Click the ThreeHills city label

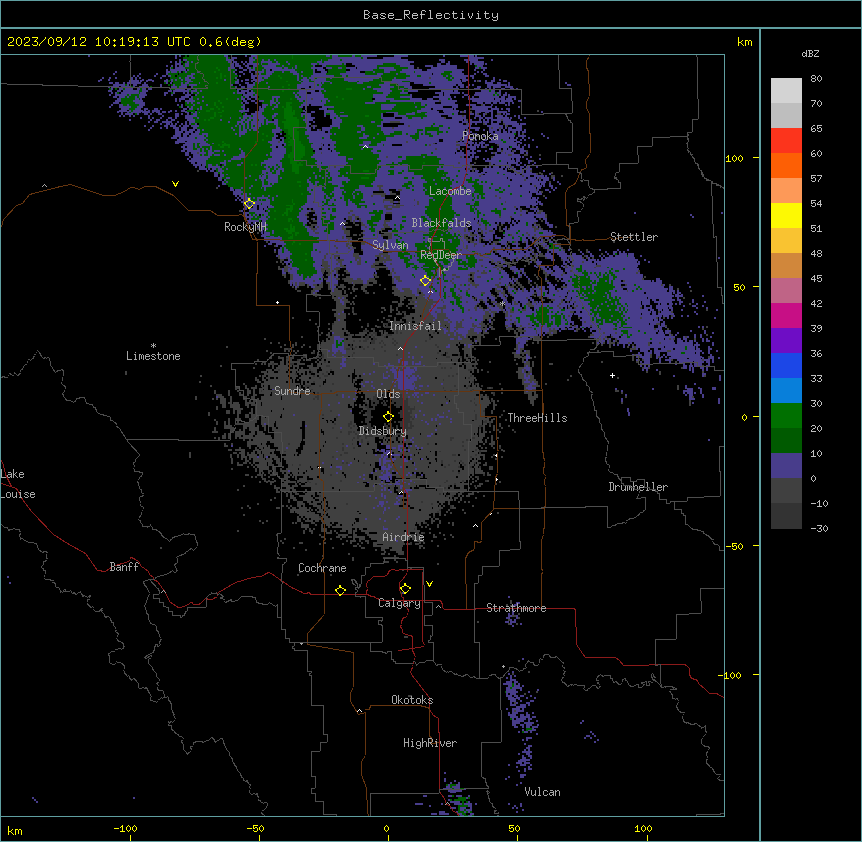(537, 418)
